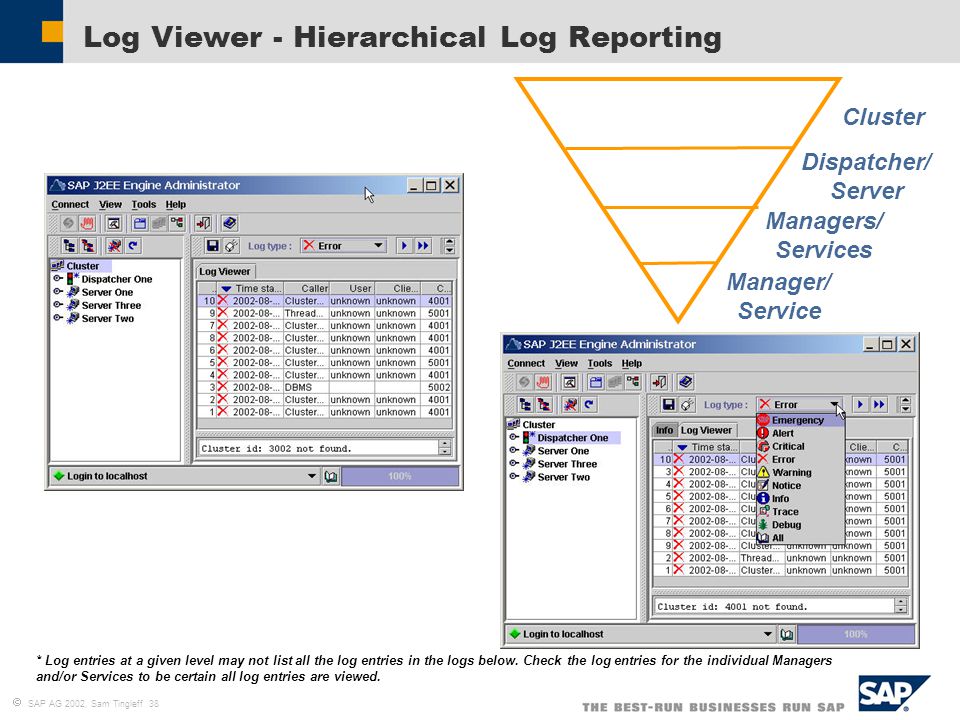Select Log Viewer tab in left window

pyautogui.click(x=225, y=272)
